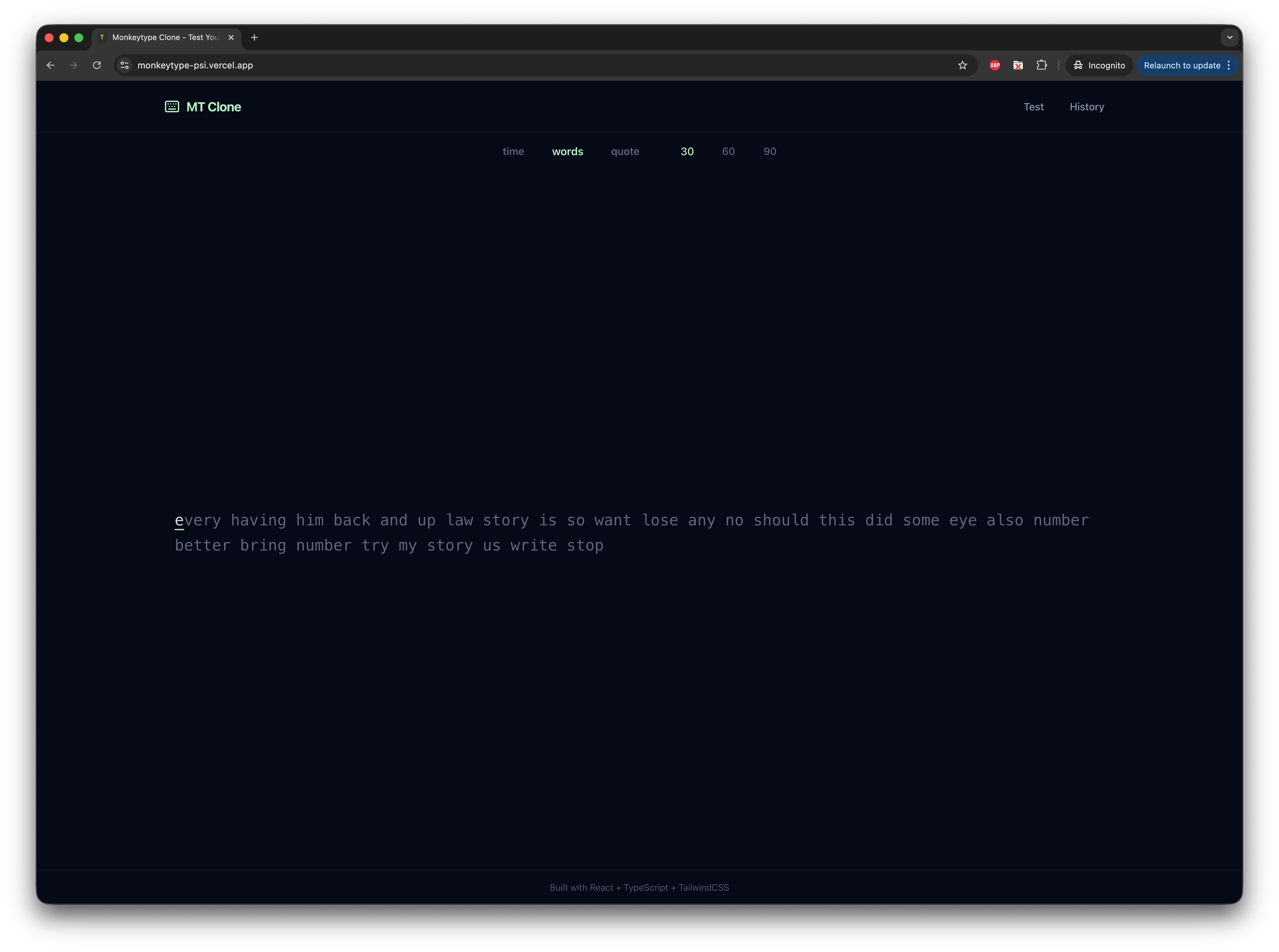The height and width of the screenshot is (952, 1279).
Task: Click the word "lose" in typing text
Action: click(x=660, y=520)
